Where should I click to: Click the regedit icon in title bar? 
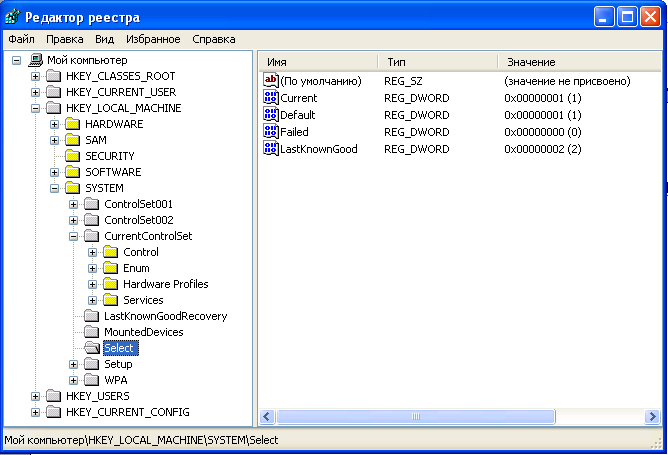pyautogui.click(x=12, y=17)
